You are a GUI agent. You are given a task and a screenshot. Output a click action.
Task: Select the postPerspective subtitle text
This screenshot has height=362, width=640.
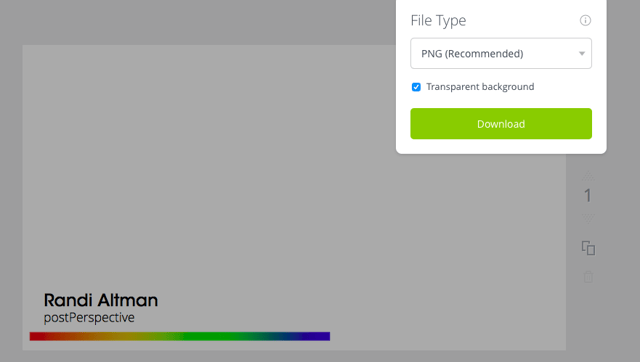click(x=89, y=318)
